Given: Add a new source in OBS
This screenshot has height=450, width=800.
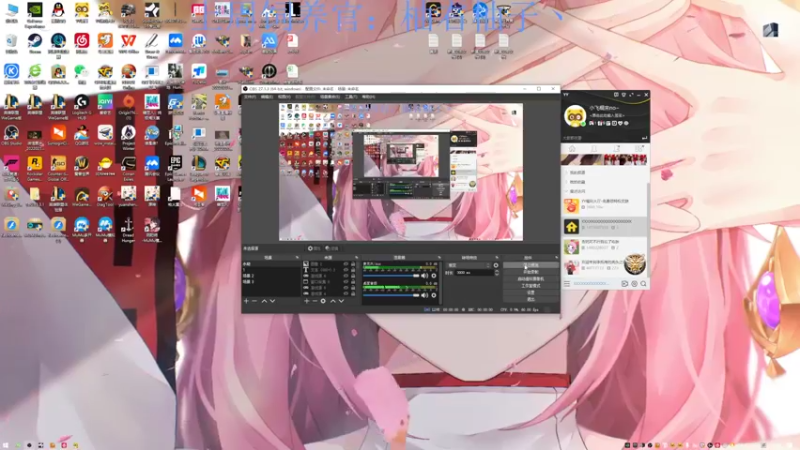Looking at the screenshot, I should [307, 301].
